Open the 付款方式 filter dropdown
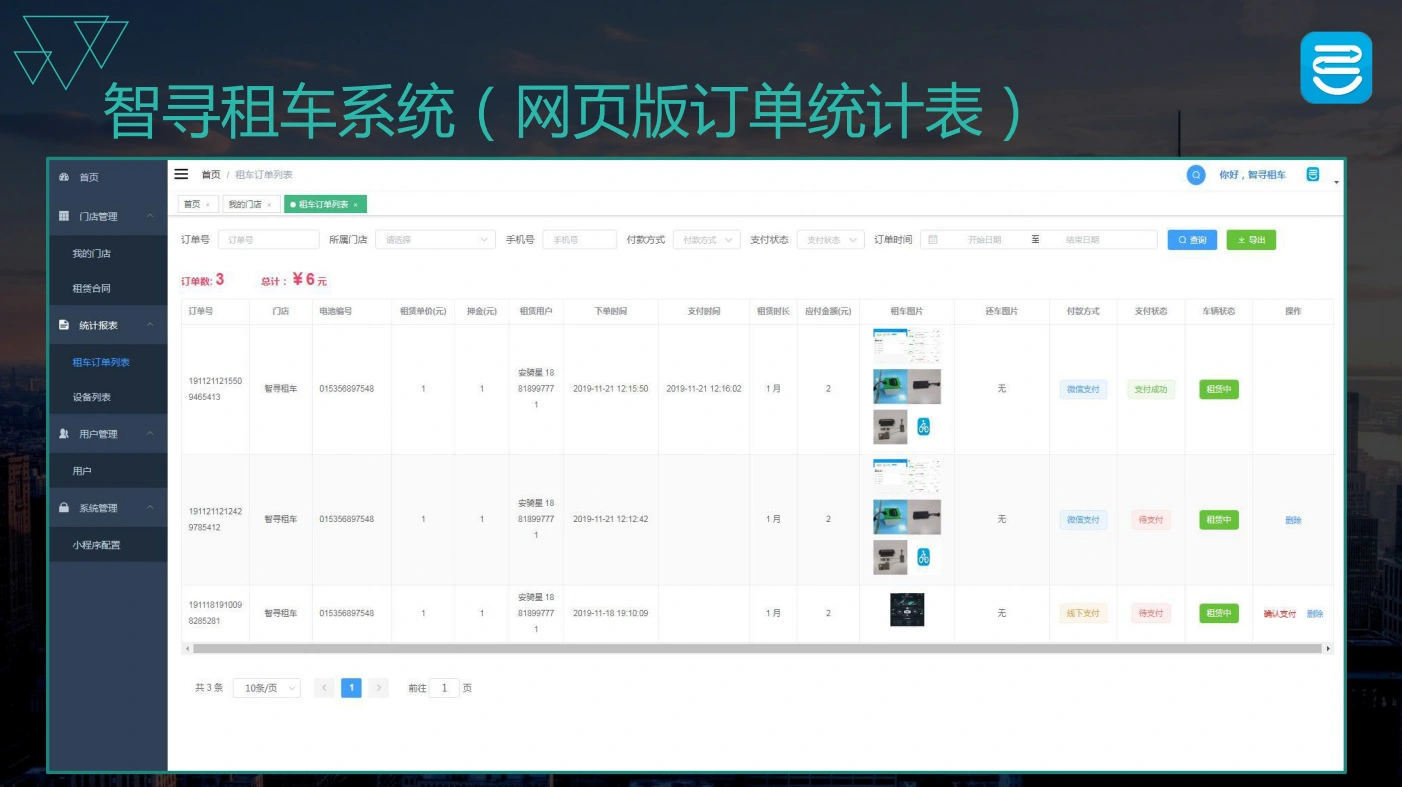 coord(706,240)
